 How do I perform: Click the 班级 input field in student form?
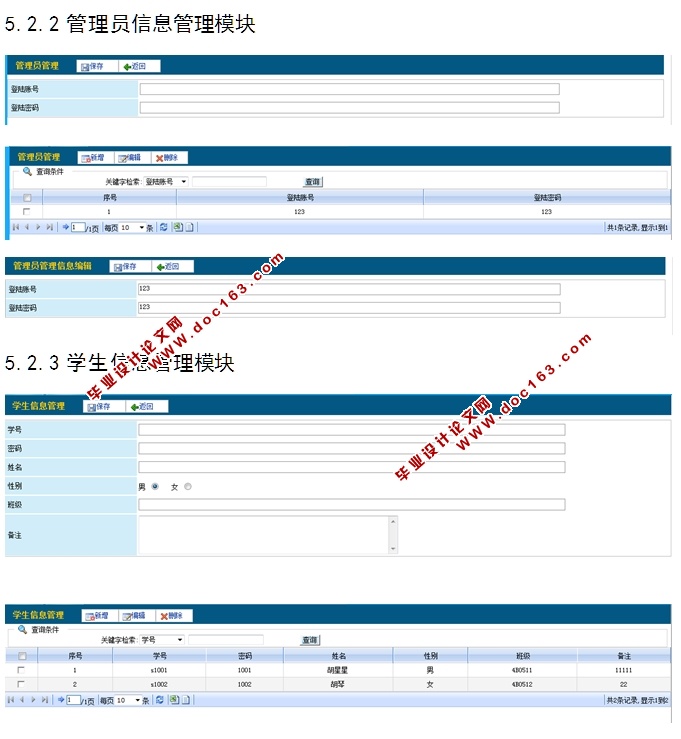[x=352, y=505]
